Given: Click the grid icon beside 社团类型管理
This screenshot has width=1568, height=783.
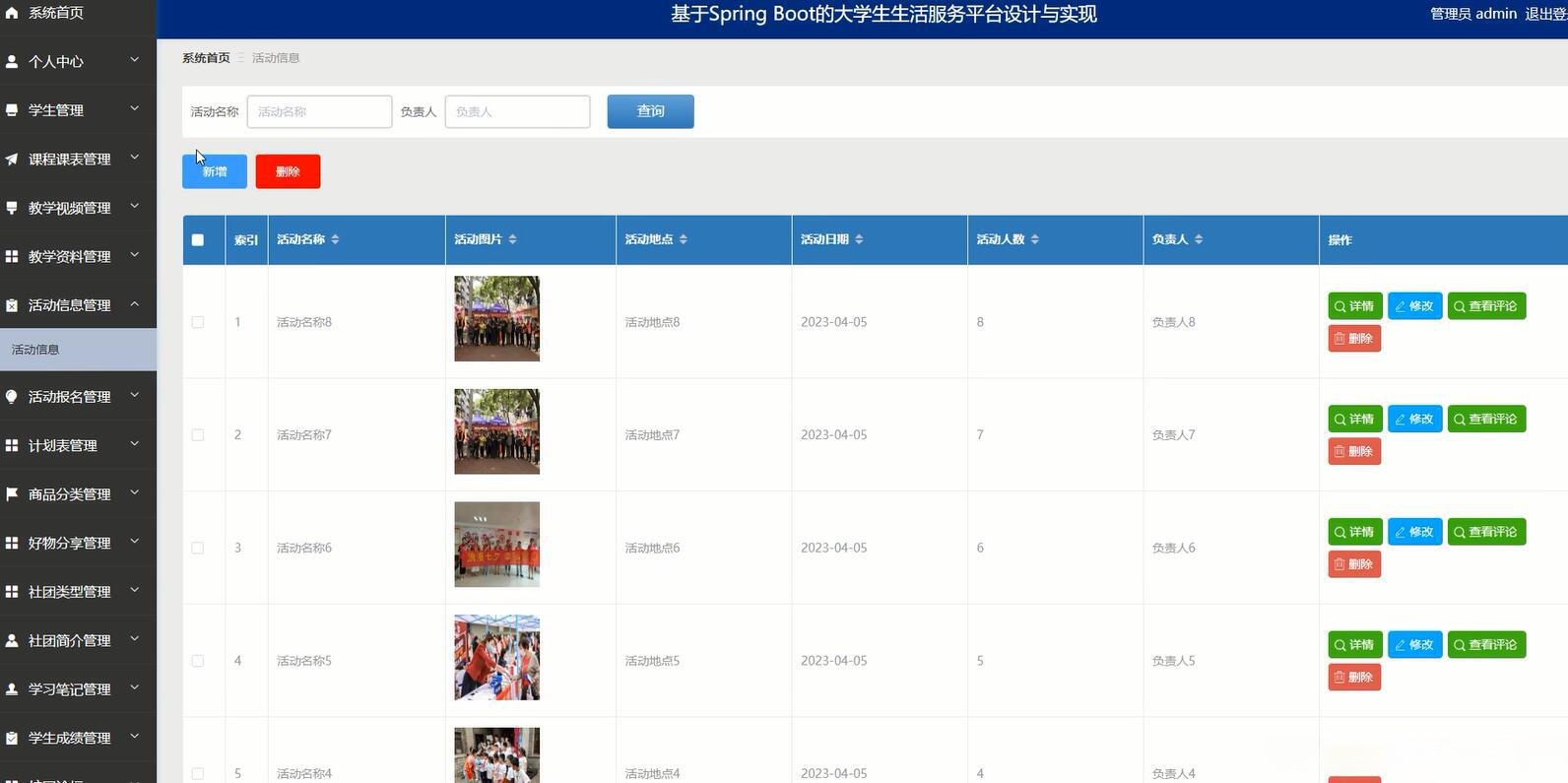Looking at the screenshot, I should pos(12,592).
